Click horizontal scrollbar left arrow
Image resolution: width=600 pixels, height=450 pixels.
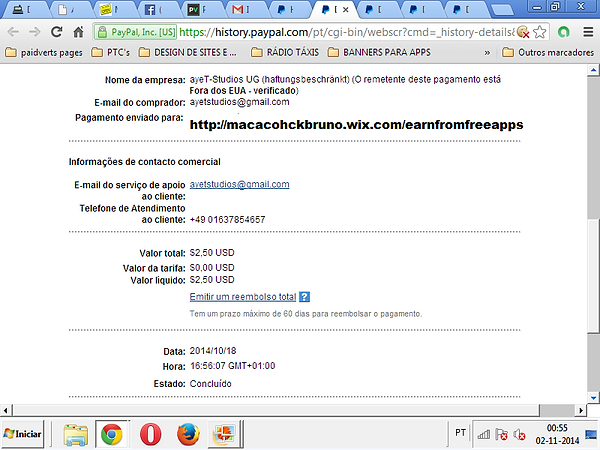coord(5,411)
